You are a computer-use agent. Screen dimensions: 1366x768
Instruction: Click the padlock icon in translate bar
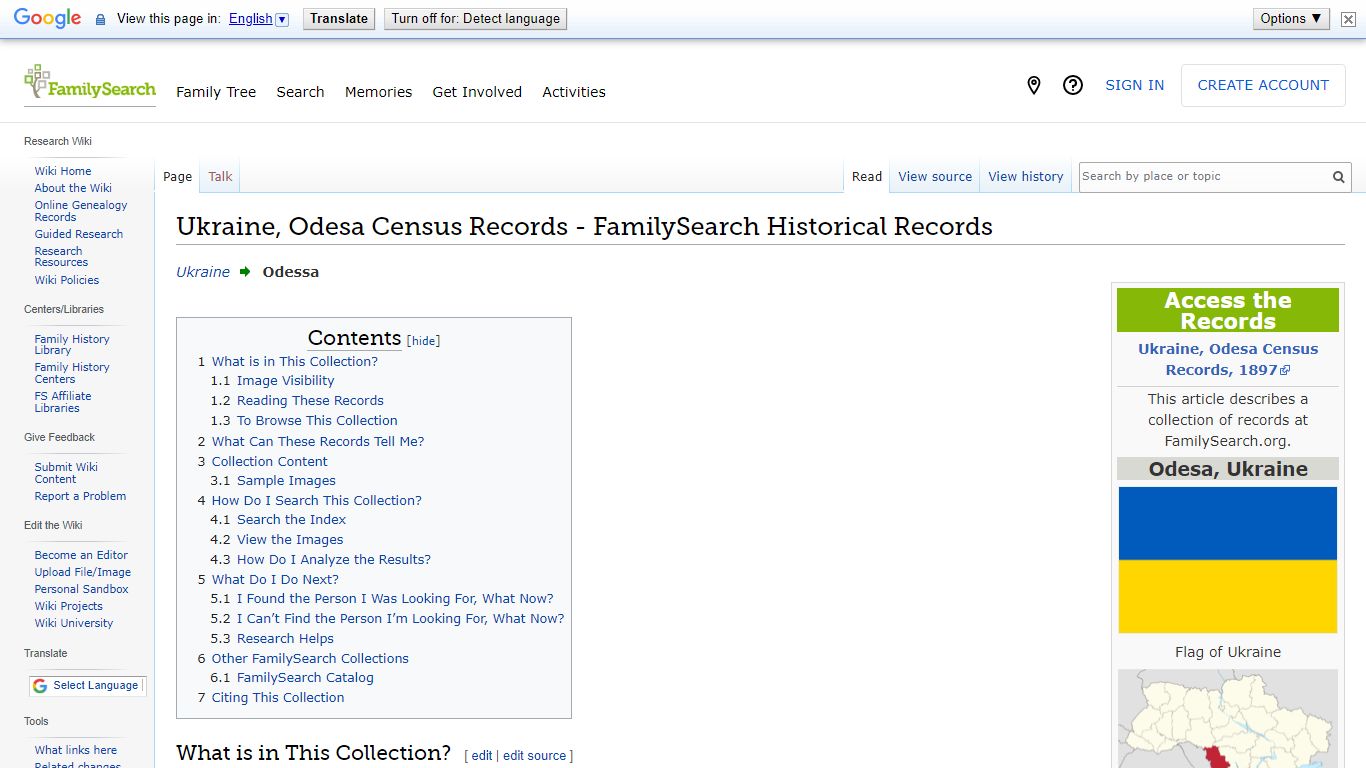click(x=100, y=19)
